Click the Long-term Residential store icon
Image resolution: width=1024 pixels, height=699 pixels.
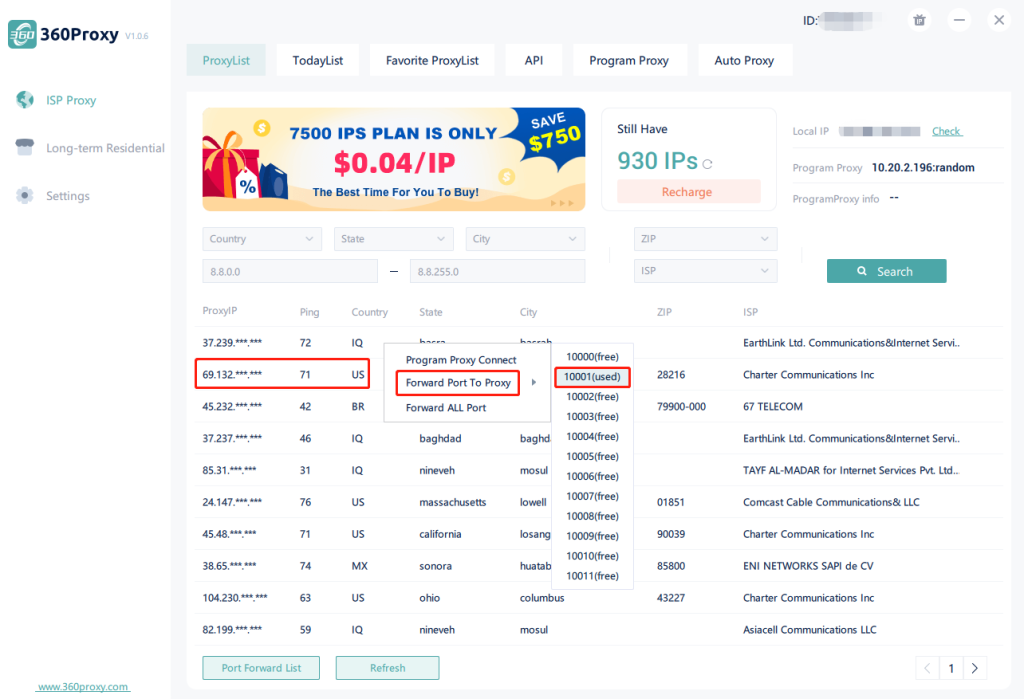point(25,148)
